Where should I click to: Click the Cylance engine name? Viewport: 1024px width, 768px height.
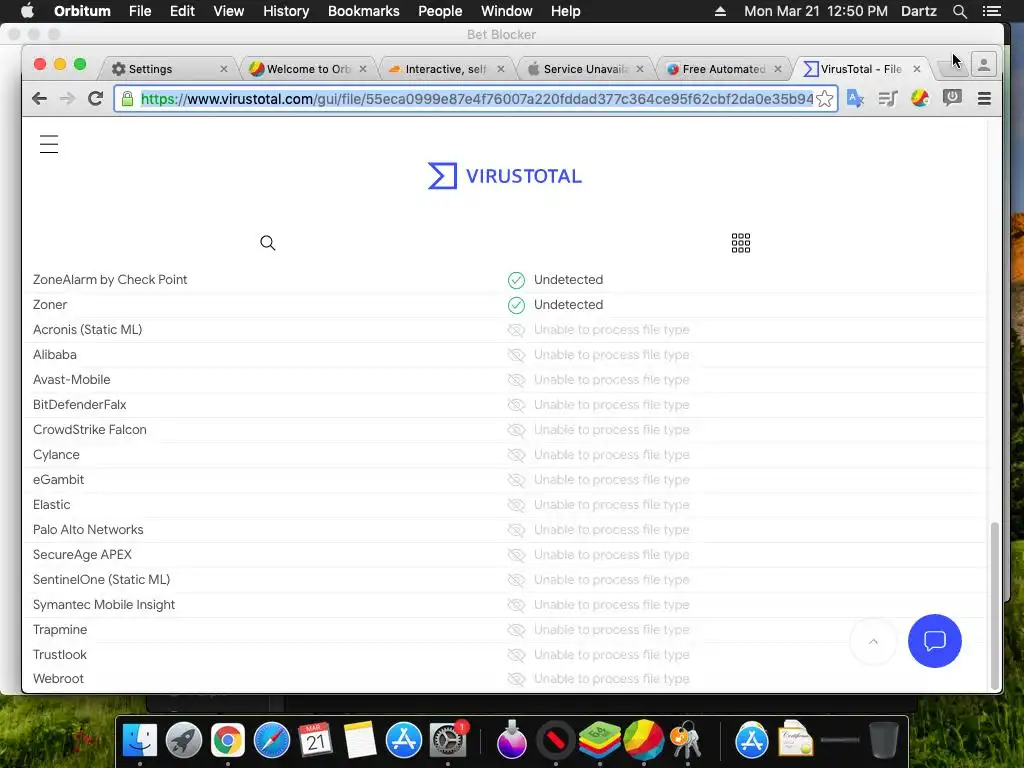(x=56, y=455)
